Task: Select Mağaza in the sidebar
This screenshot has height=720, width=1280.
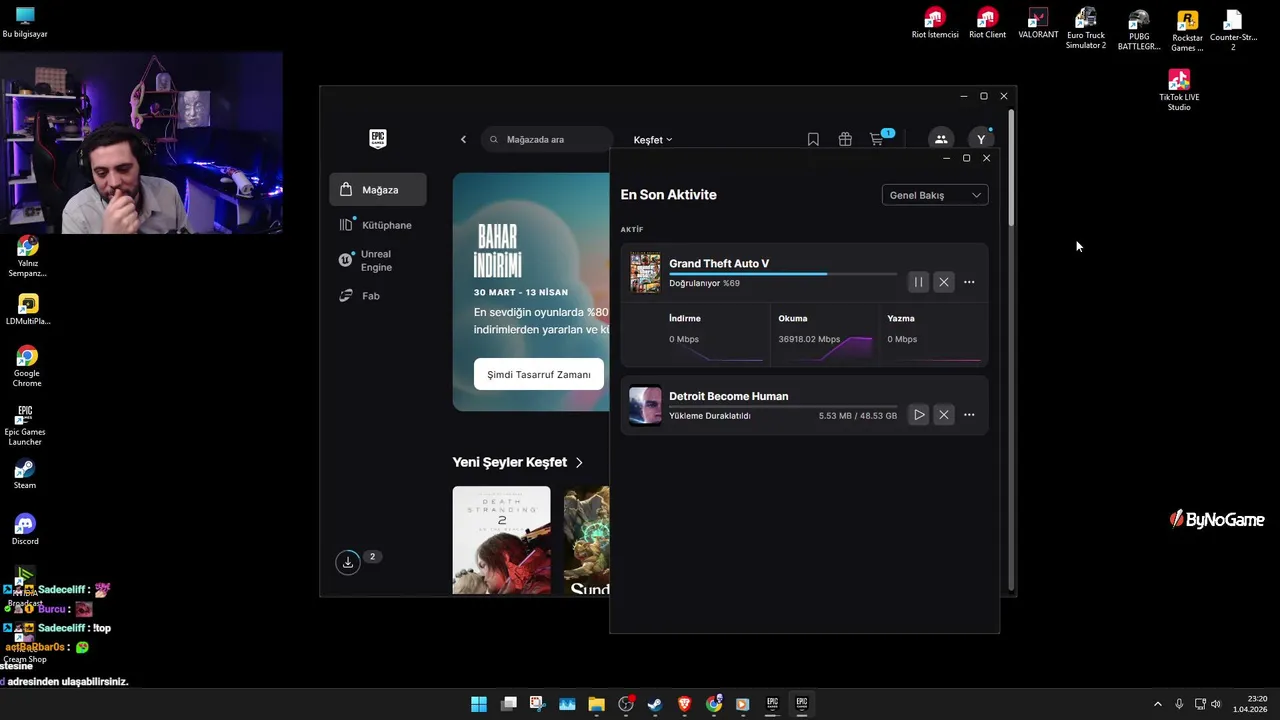Action: pos(378,189)
